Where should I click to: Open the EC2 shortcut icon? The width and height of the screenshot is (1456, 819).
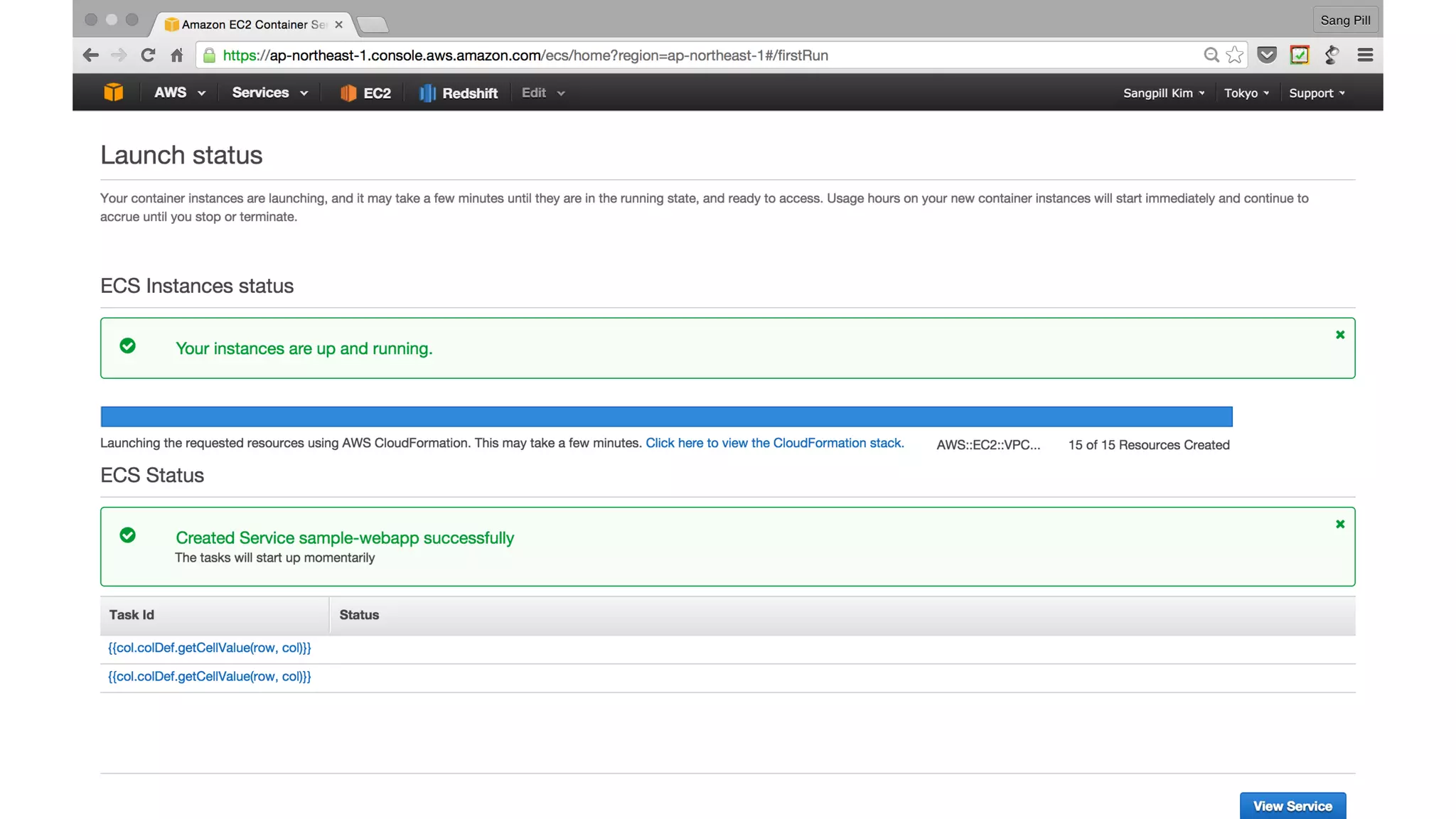click(x=348, y=93)
